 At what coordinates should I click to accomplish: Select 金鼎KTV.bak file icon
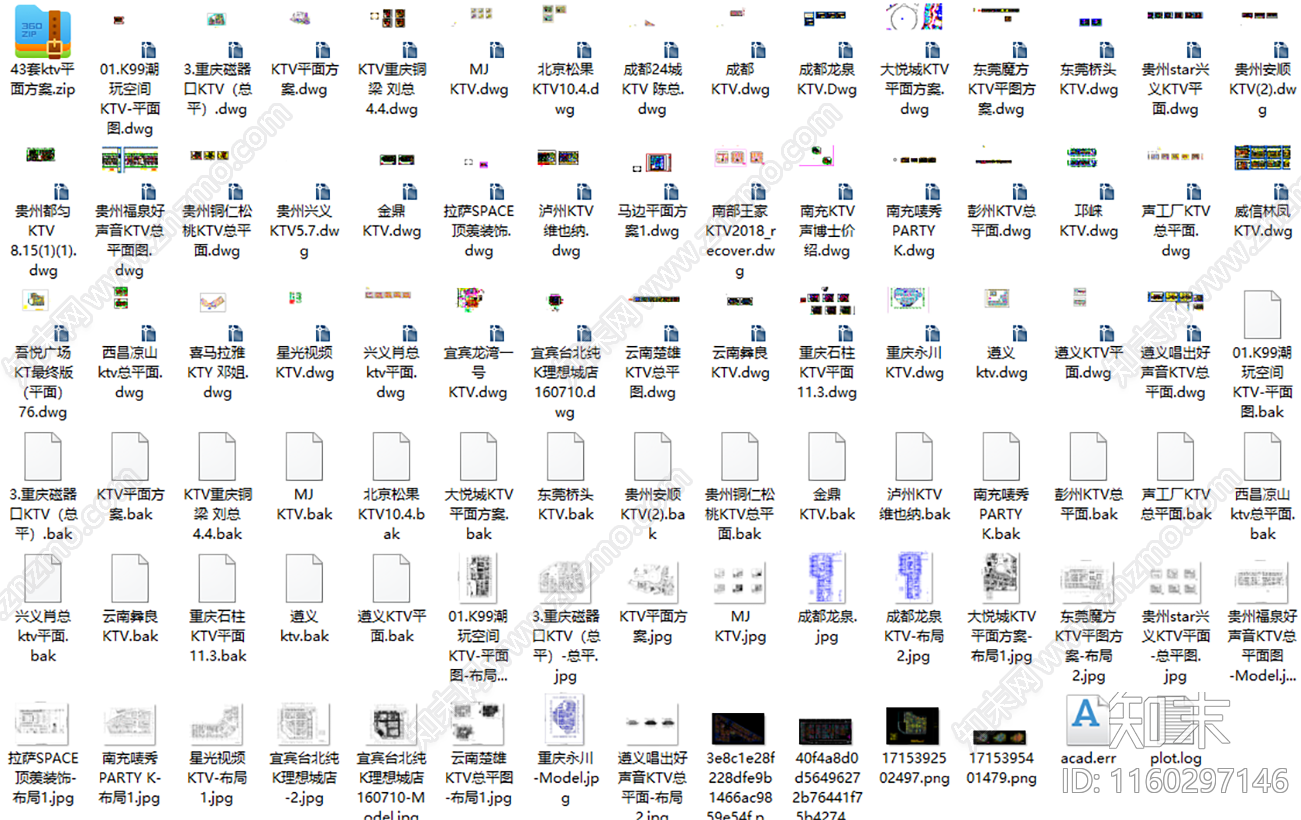[x=827, y=456]
